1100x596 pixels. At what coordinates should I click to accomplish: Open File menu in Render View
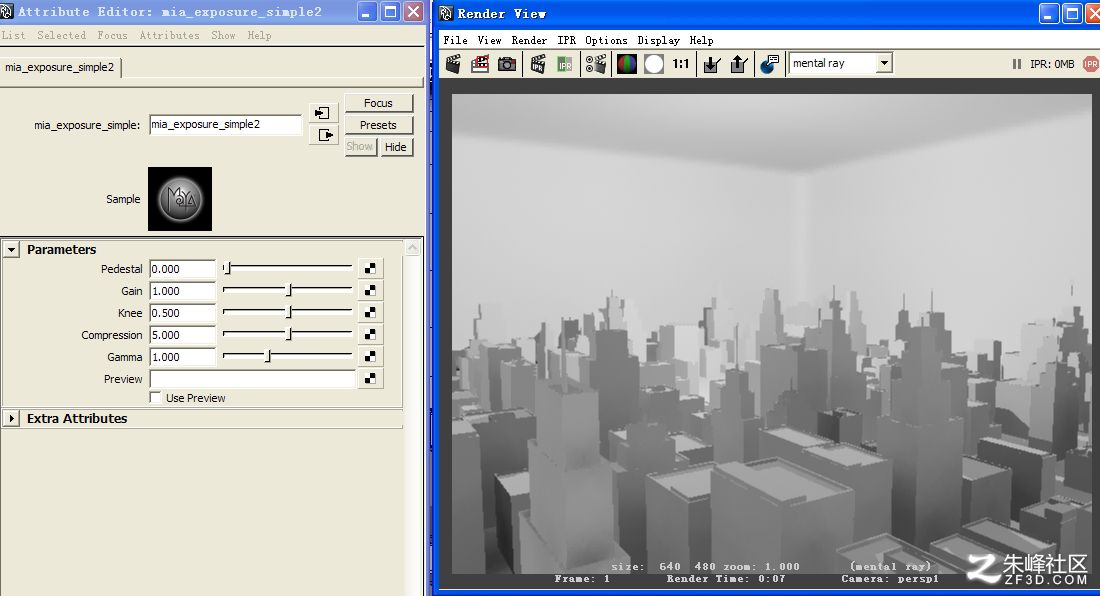[455, 40]
